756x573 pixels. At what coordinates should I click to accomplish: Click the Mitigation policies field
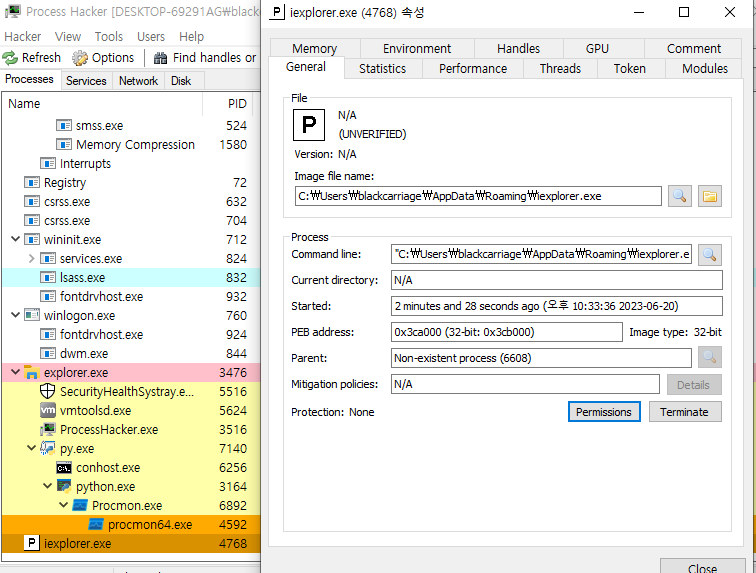click(525, 384)
